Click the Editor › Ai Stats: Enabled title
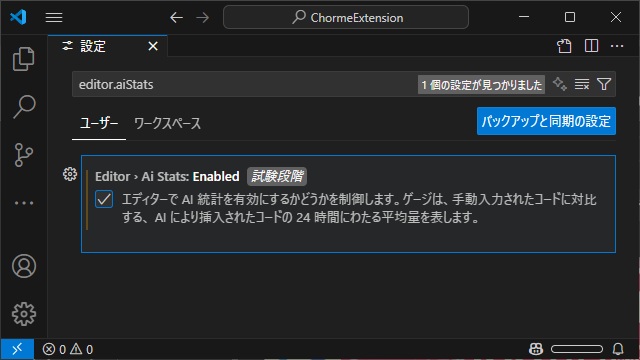 tap(167, 176)
